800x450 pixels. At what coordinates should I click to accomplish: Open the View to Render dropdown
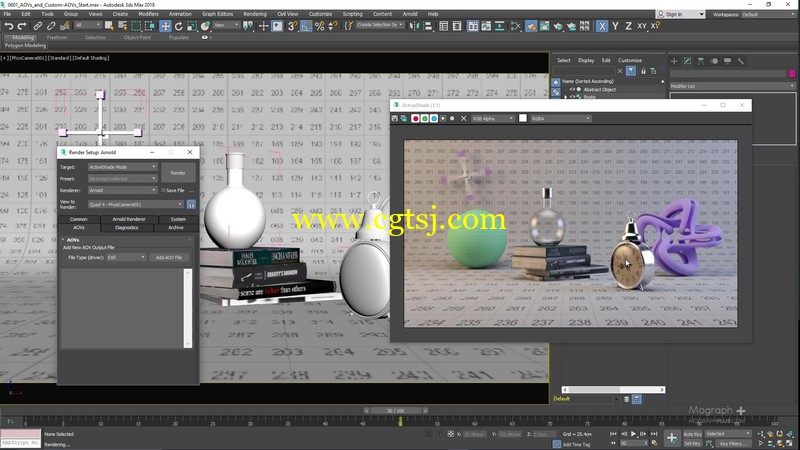click(136, 205)
